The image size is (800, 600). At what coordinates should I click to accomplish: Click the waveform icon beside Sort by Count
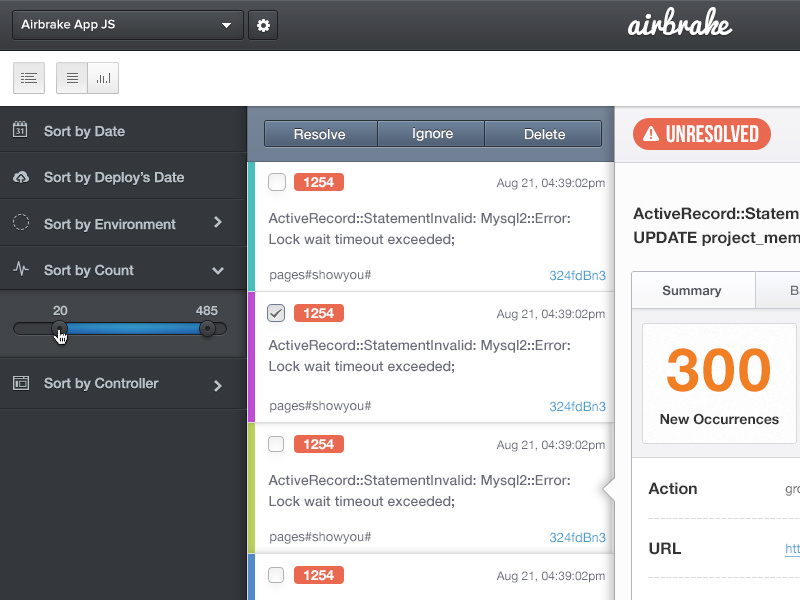click(x=22, y=269)
